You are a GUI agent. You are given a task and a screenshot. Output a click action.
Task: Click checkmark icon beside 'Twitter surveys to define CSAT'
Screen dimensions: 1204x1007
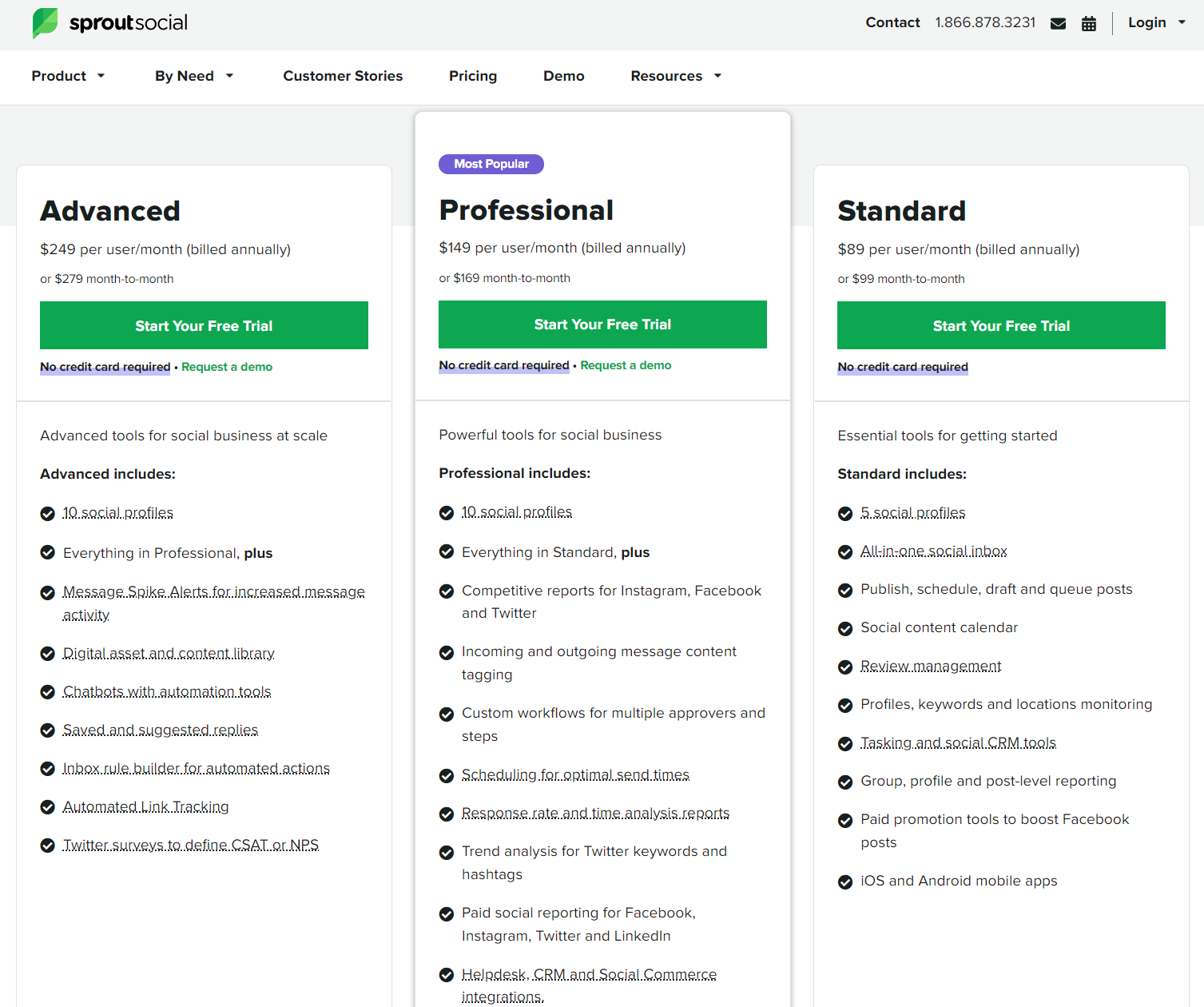(x=48, y=846)
